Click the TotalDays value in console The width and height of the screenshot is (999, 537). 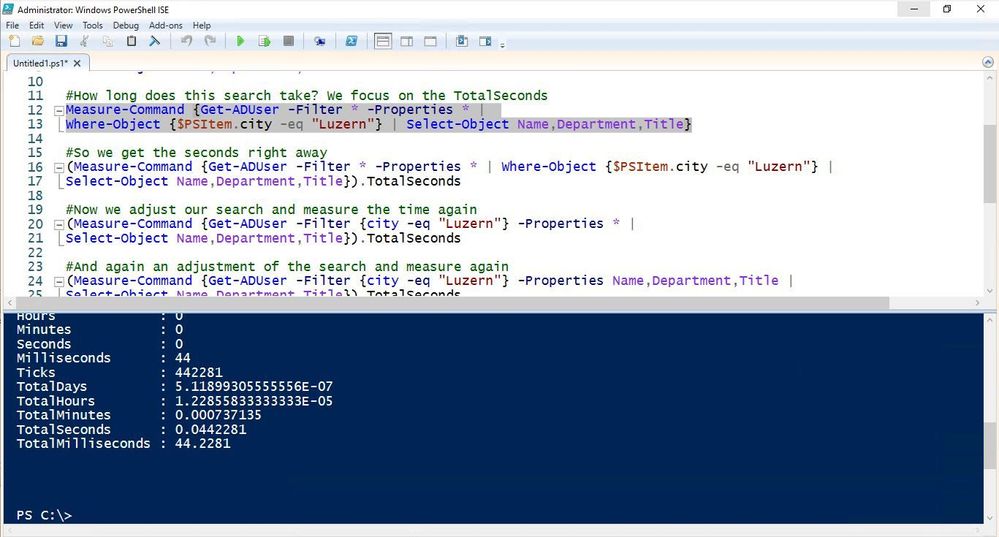pyautogui.click(x=254, y=386)
